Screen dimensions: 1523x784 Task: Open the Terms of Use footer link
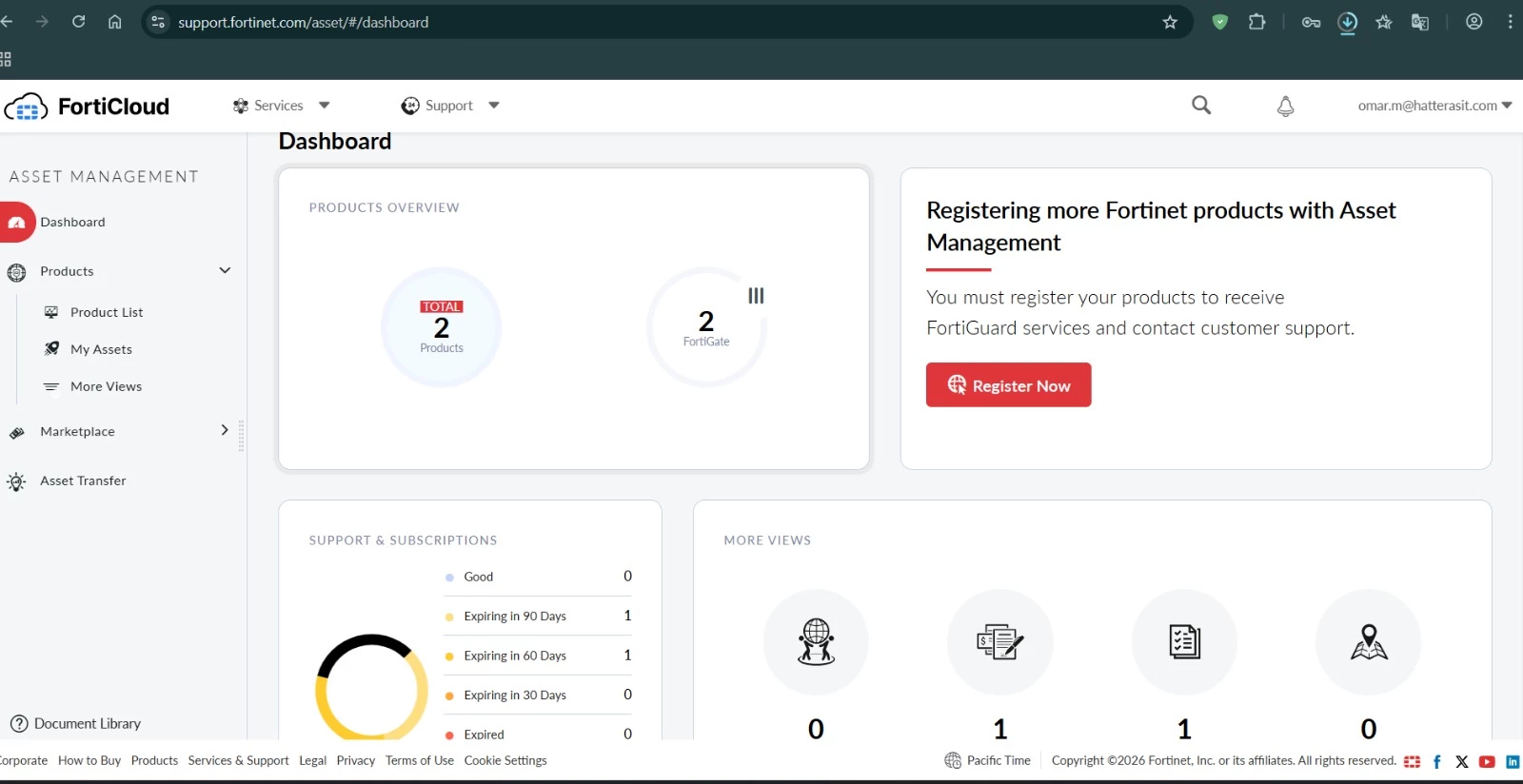pos(420,761)
